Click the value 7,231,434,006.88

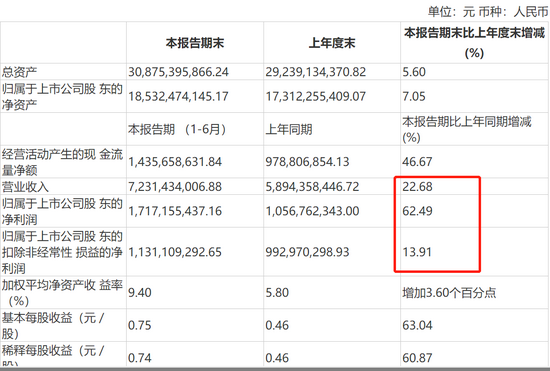[x=175, y=187]
